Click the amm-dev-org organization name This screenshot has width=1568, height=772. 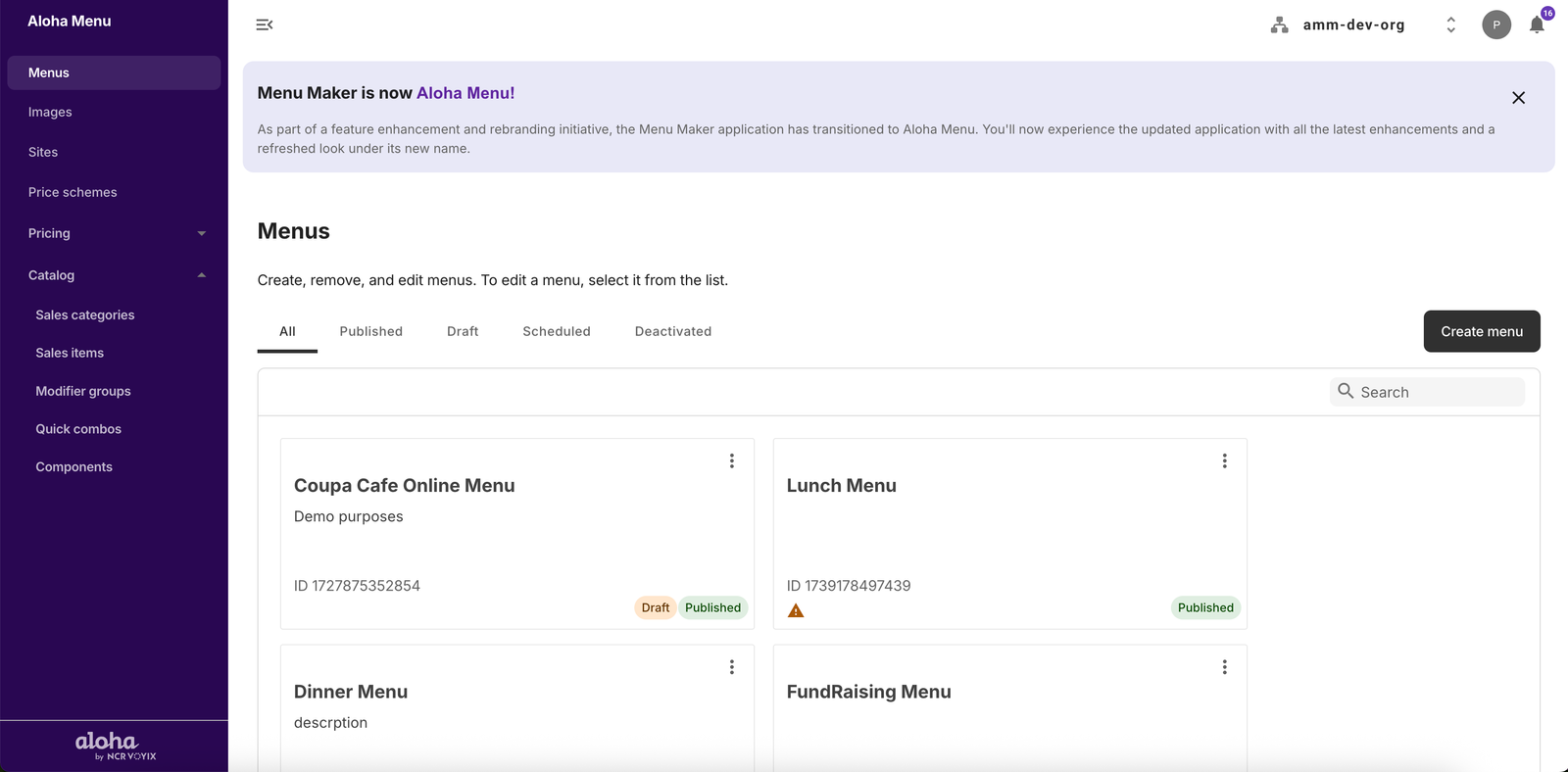pos(1353,24)
